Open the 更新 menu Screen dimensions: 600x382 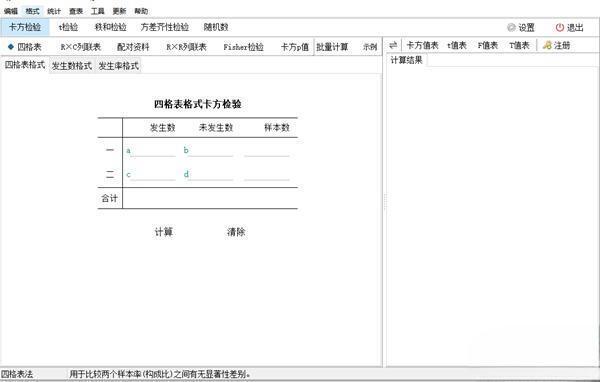tap(119, 11)
